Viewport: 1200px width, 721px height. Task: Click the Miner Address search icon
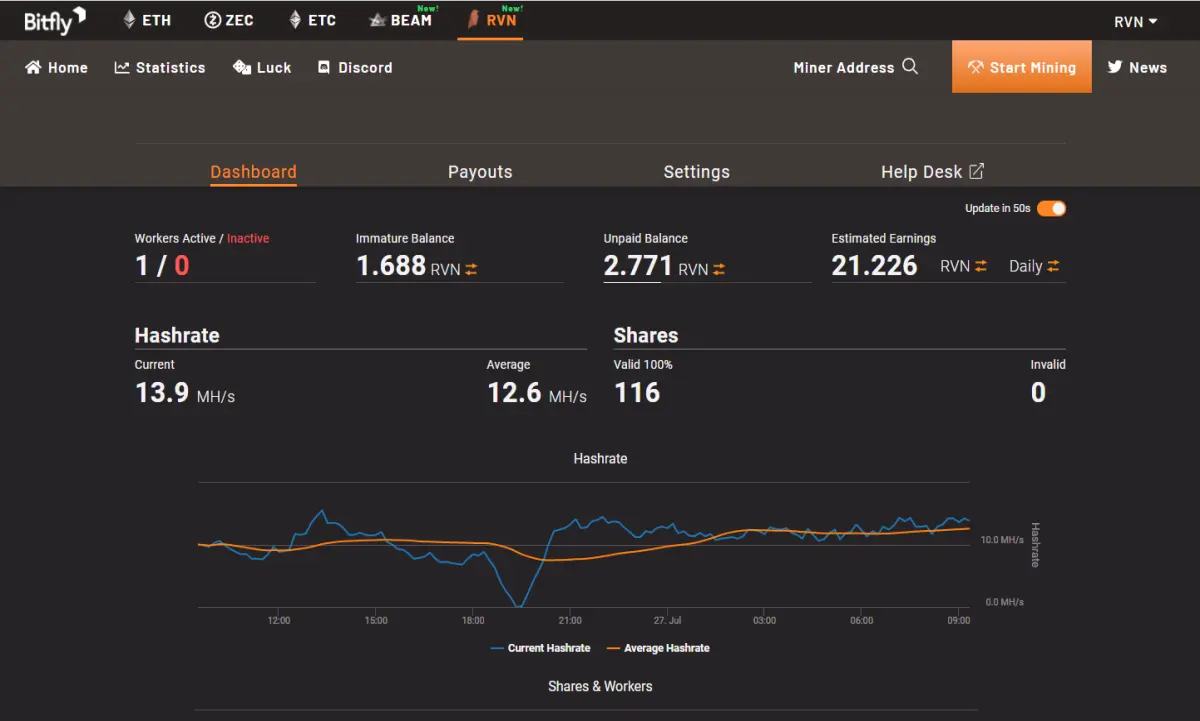(x=910, y=67)
